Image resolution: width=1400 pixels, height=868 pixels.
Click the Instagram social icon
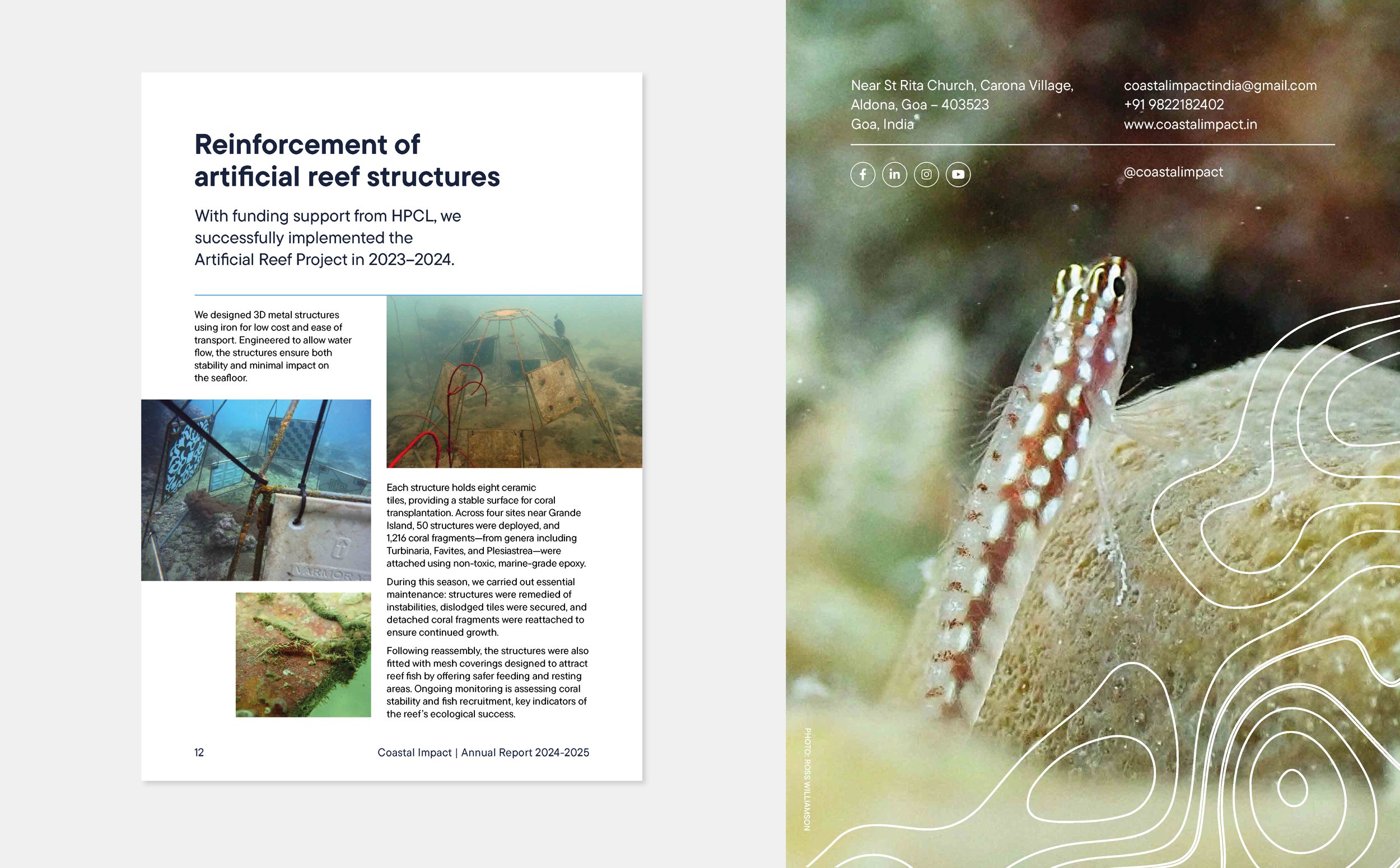point(926,175)
